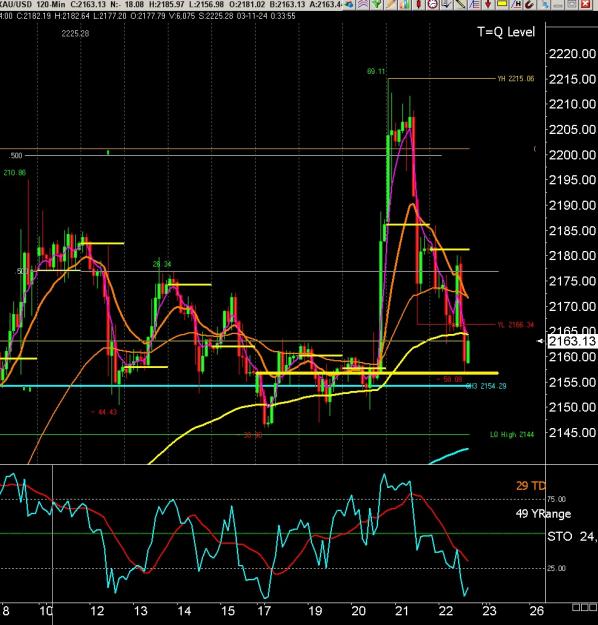Close the chart window with red X
The height and width of the screenshot is (625, 598).
pyautogui.click(x=586, y=4)
